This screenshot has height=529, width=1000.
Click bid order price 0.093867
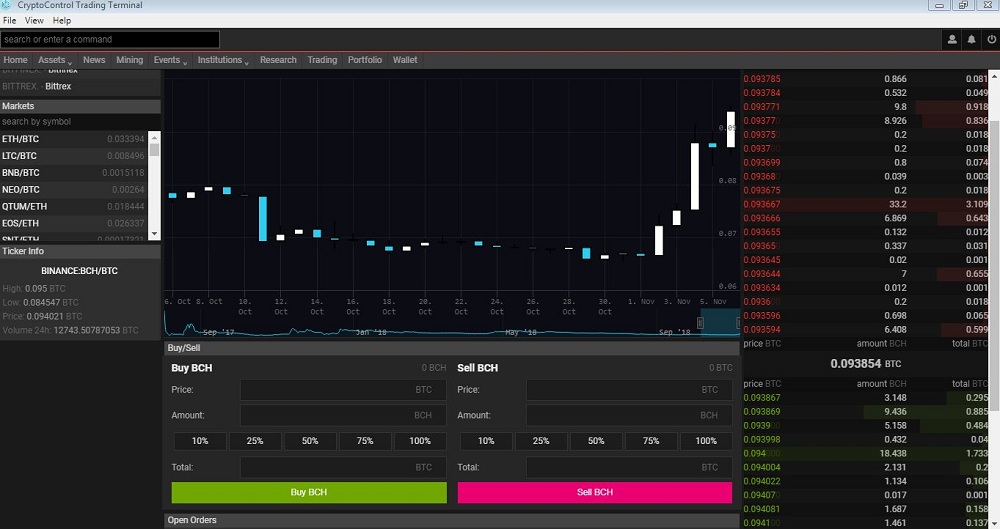point(761,398)
